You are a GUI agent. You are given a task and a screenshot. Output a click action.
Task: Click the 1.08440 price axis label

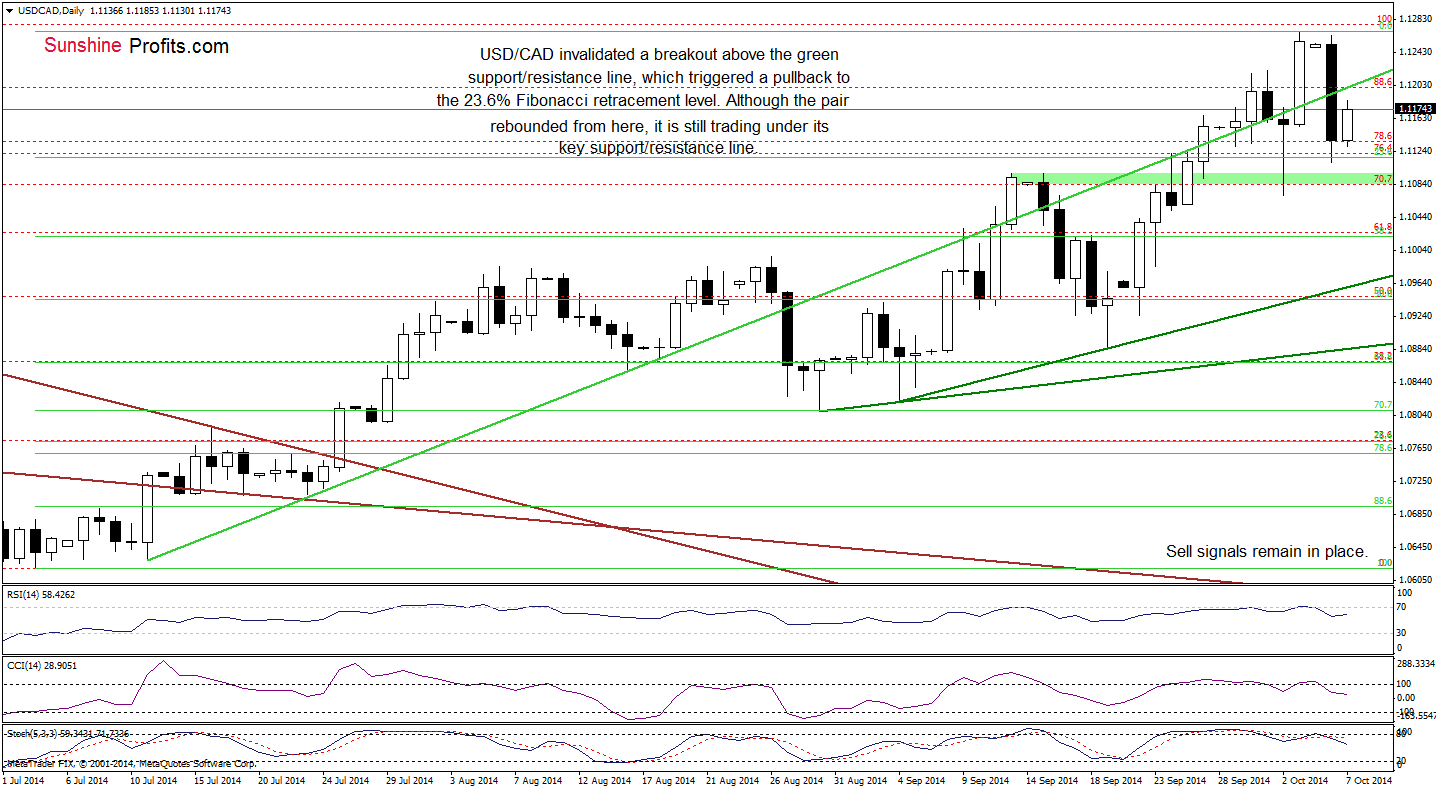coord(1415,382)
